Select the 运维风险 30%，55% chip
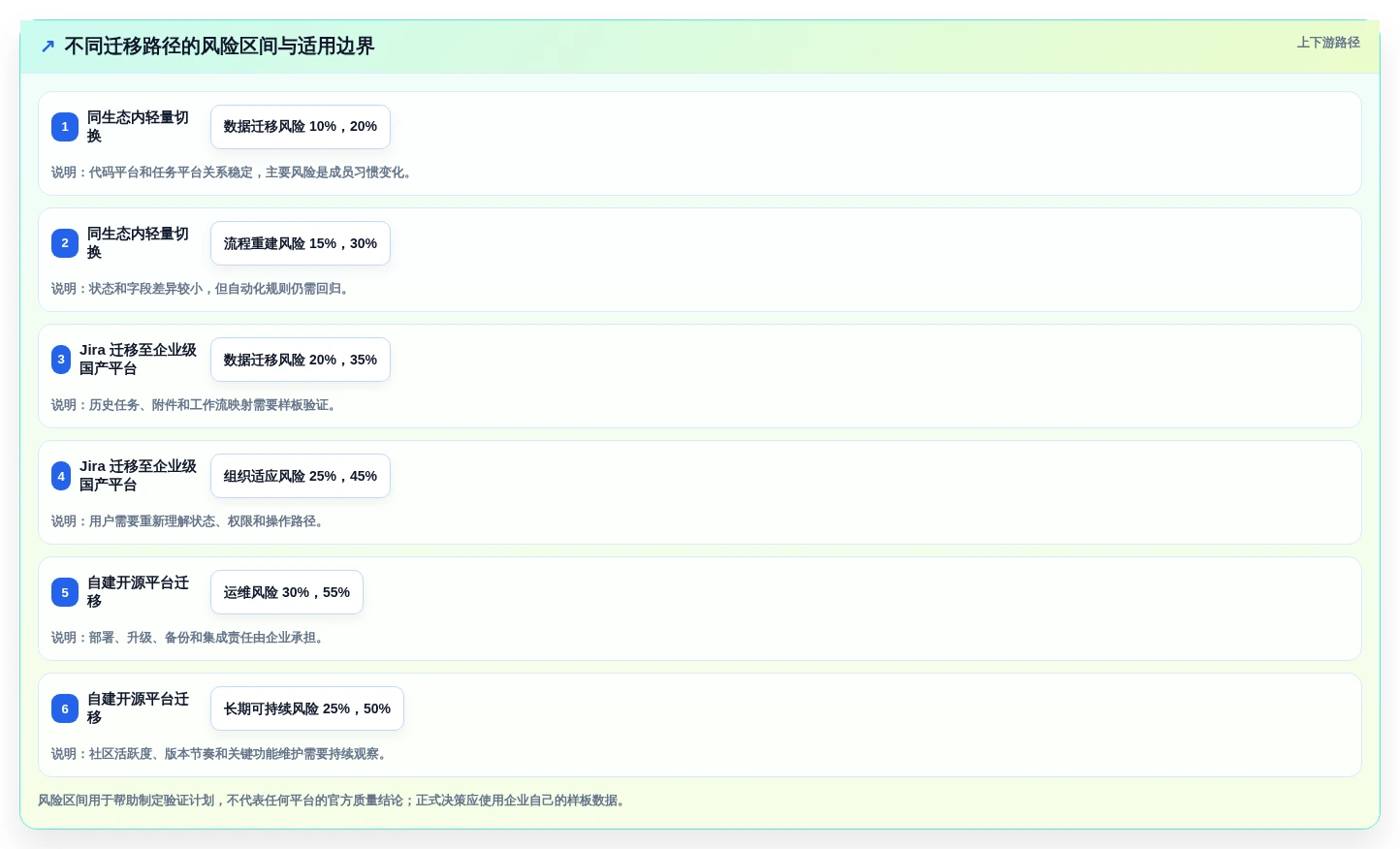 pyautogui.click(x=287, y=592)
